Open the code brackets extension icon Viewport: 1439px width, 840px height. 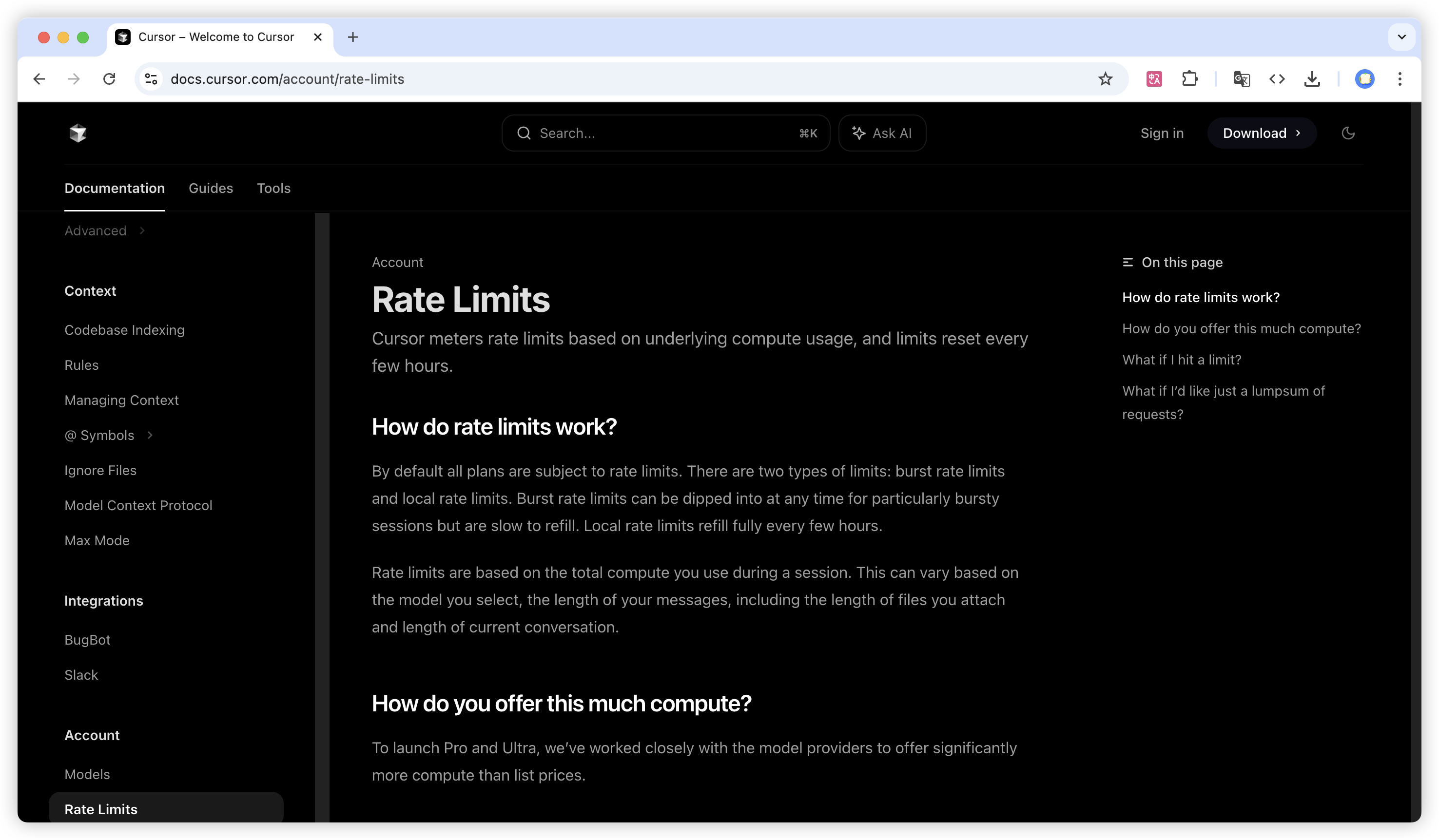tap(1277, 79)
